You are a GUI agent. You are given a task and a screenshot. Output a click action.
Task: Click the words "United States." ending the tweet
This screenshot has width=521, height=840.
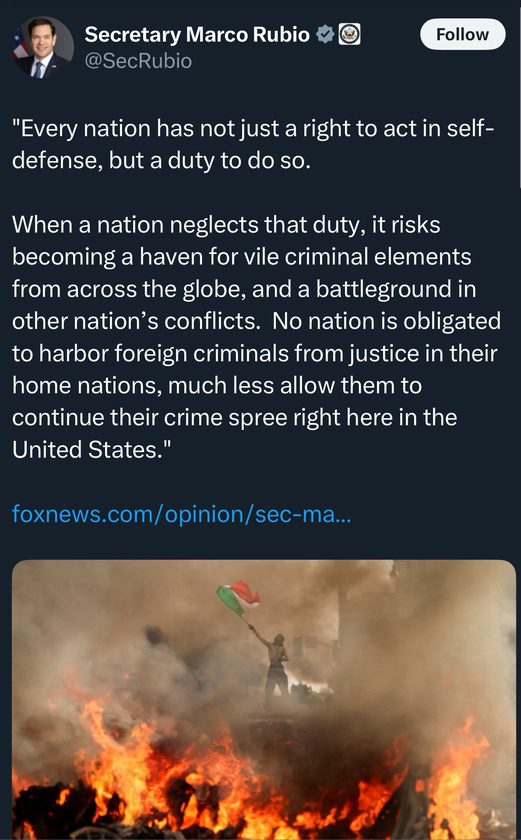pyautogui.click(x=87, y=449)
